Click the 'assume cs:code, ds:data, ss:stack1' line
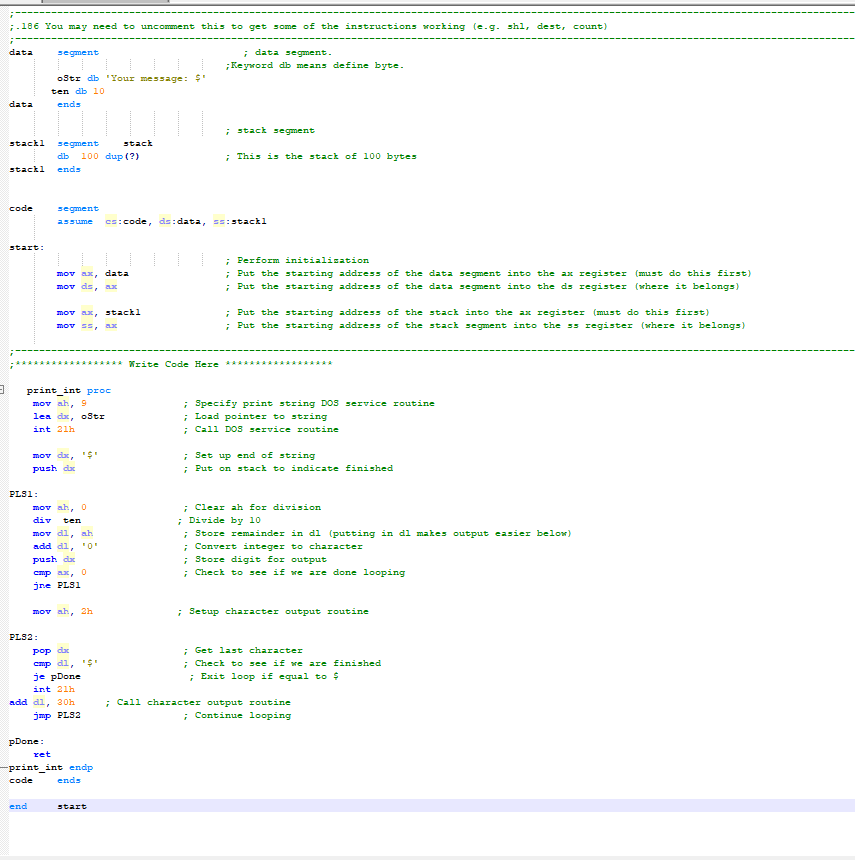 [x=162, y=222]
